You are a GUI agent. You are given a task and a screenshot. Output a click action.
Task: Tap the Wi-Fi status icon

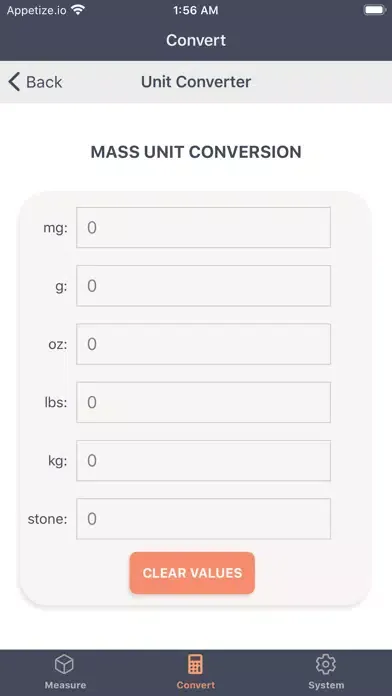coord(78,10)
